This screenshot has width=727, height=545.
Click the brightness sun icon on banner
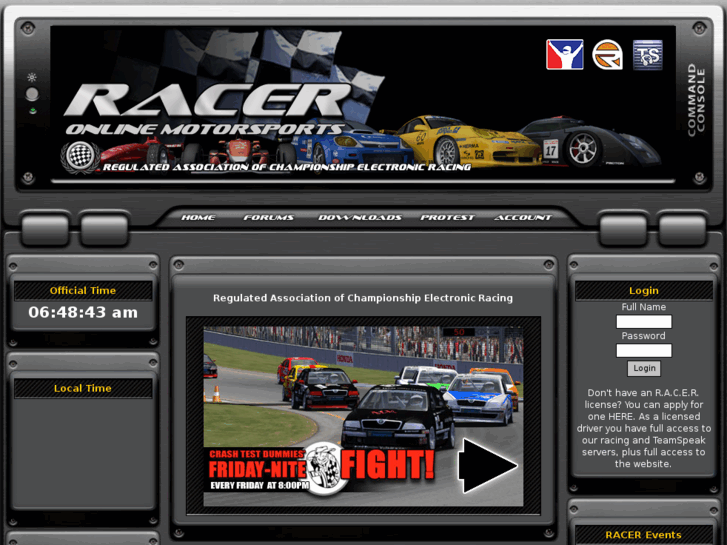(x=32, y=77)
